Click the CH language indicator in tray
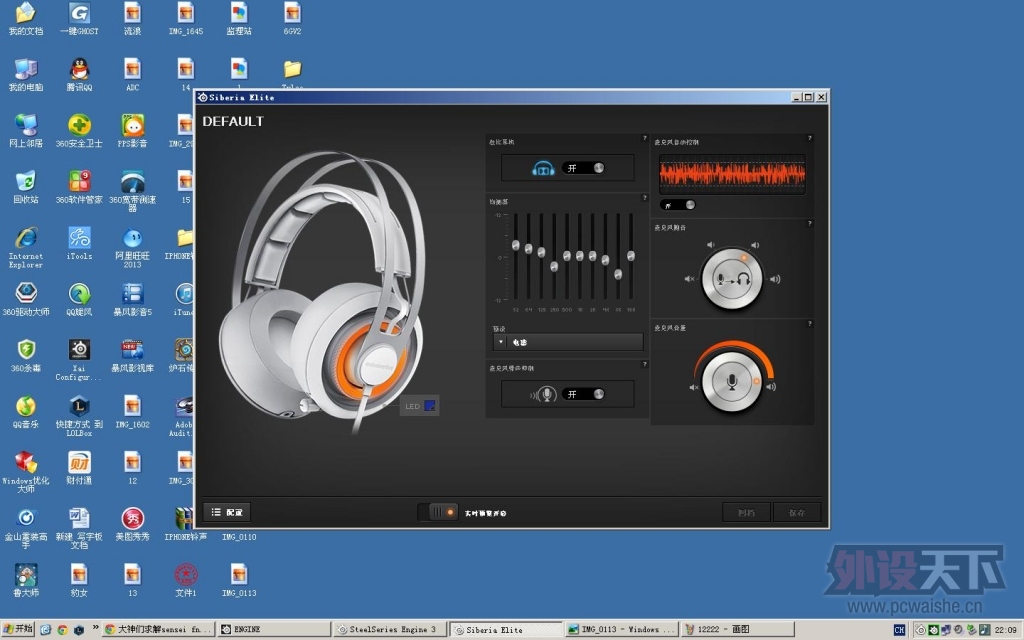This screenshot has width=1024, height=640. click(899, 630)
